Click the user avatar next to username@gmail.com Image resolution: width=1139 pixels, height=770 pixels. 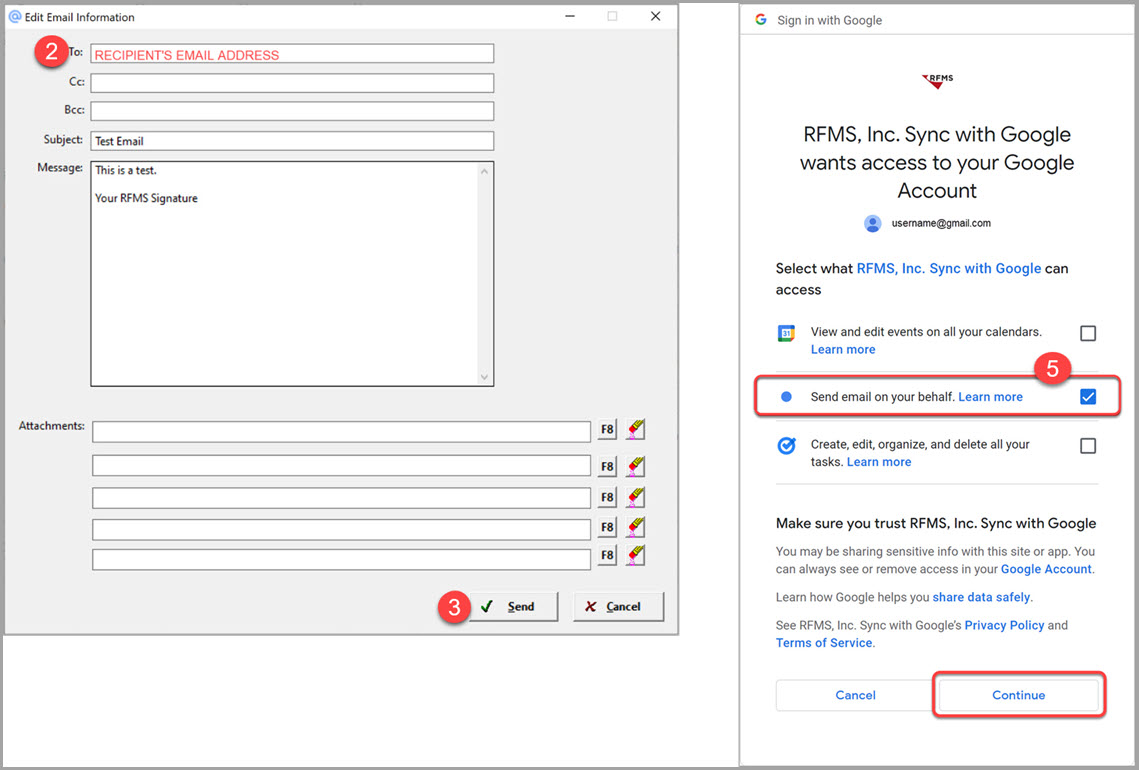[873, 223]
